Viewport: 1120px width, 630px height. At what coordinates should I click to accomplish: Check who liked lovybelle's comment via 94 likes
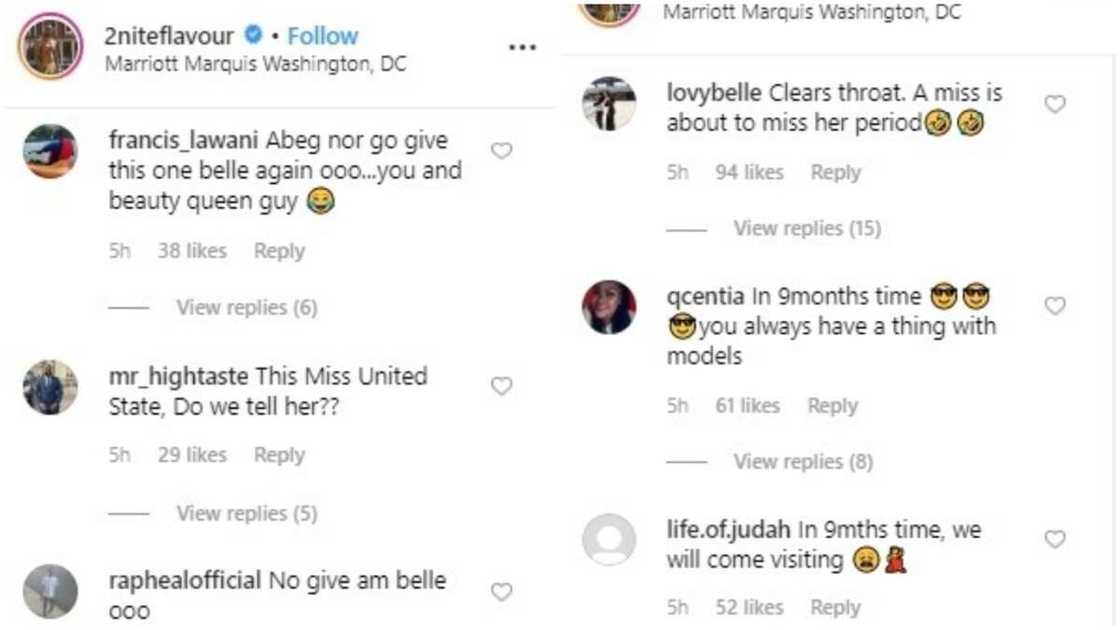[749, 171]
